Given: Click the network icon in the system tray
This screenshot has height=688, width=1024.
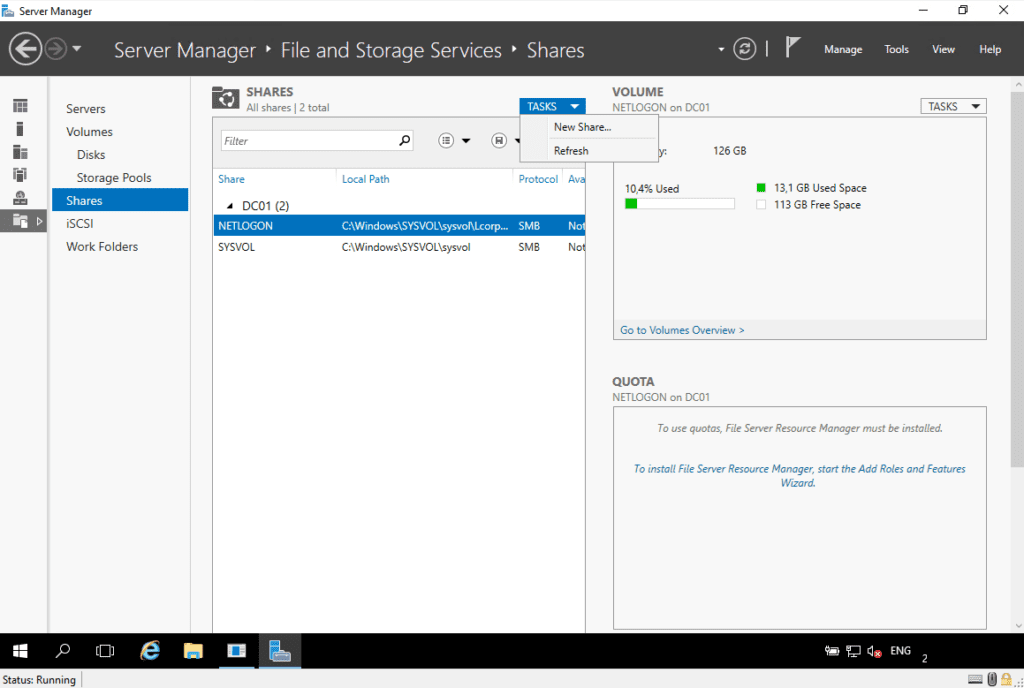Looking at the screenshot, I should [853, 651].
